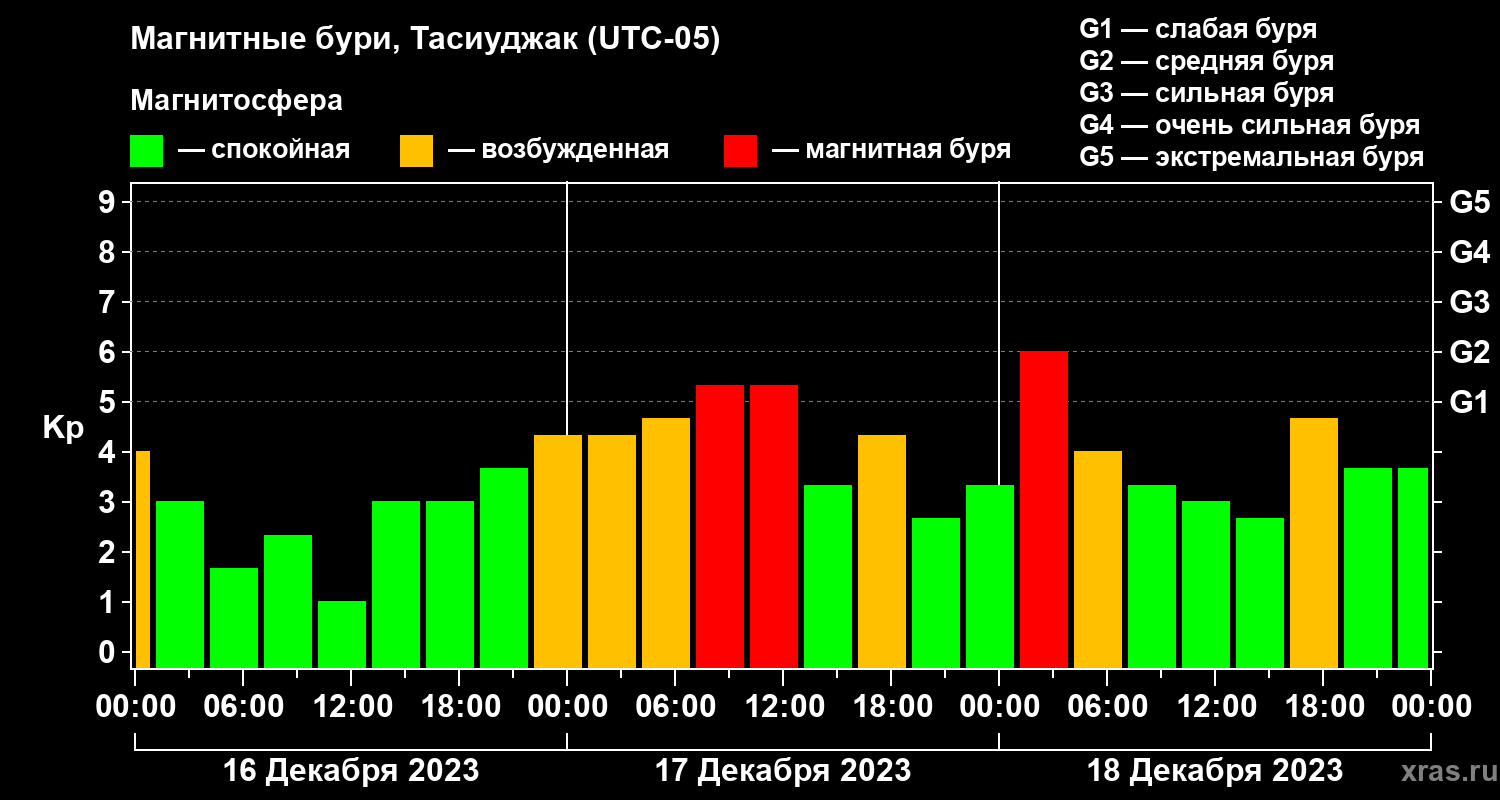The width and height of the screenshot is (1500, 800).
Task: Click 'G2 — средняя буря' description
Action: click(x=1206, y=61)
